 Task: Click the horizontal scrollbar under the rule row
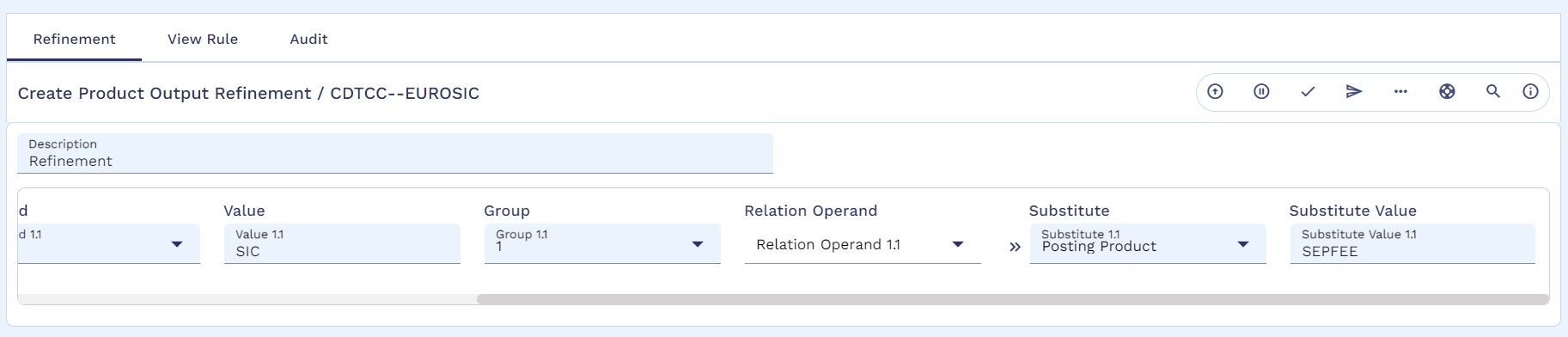pos(1012,299)
